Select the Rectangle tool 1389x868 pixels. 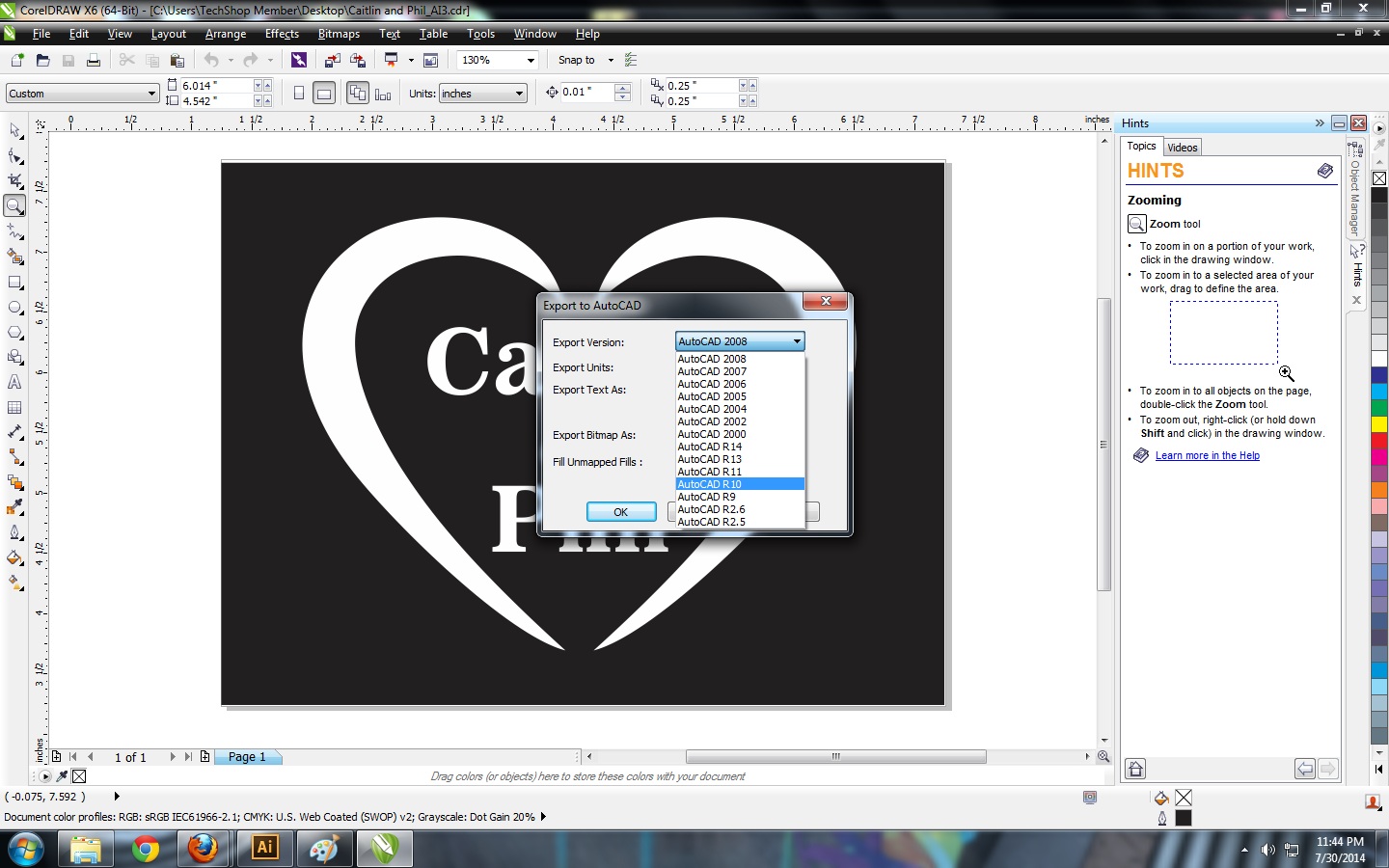[x=14, y=283]
